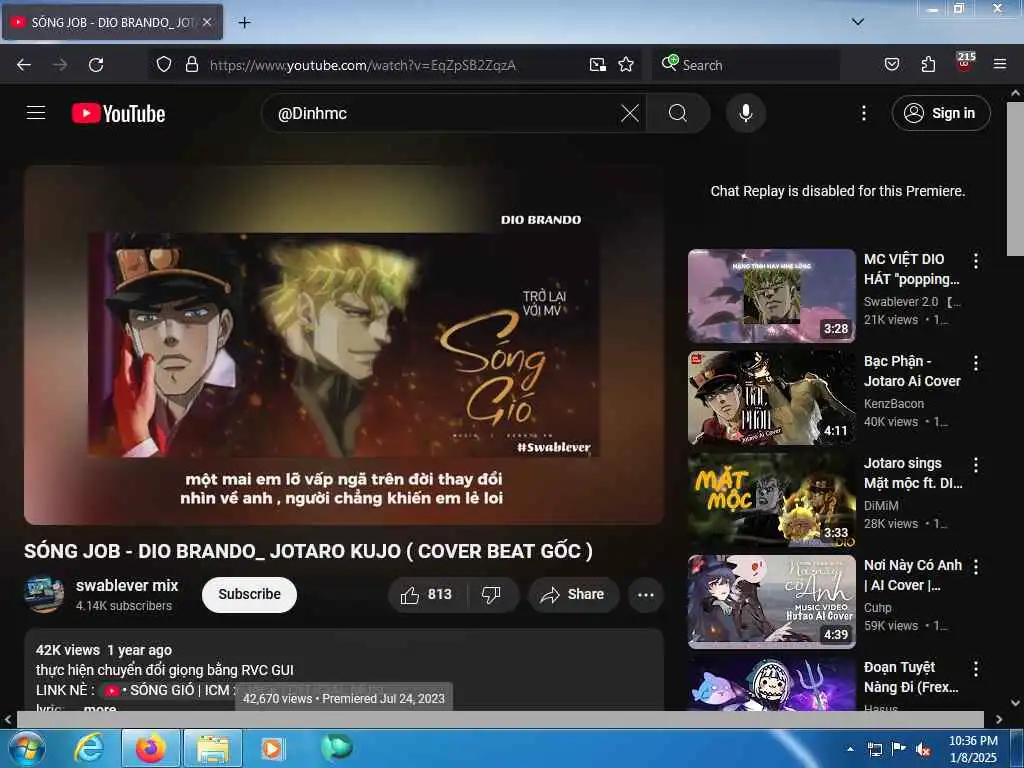Play the MC VIỆT DIO HÁT thumbnail
Screen dimensions: 1024x768
(x=771, y=296)
